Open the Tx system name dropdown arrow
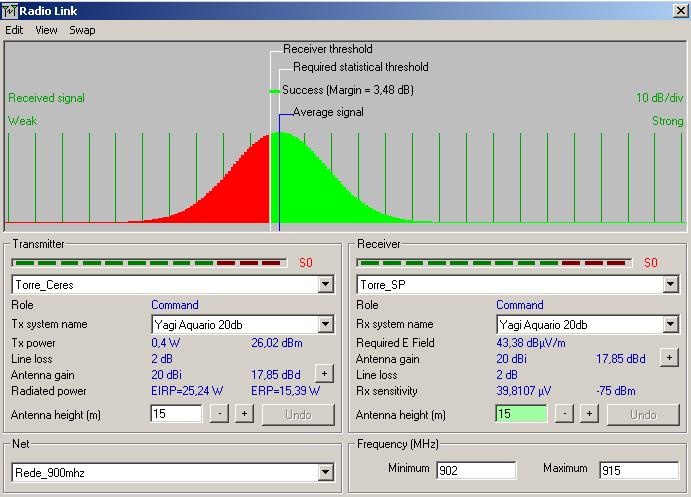This screenshot has height=497, width=691. 325,325
